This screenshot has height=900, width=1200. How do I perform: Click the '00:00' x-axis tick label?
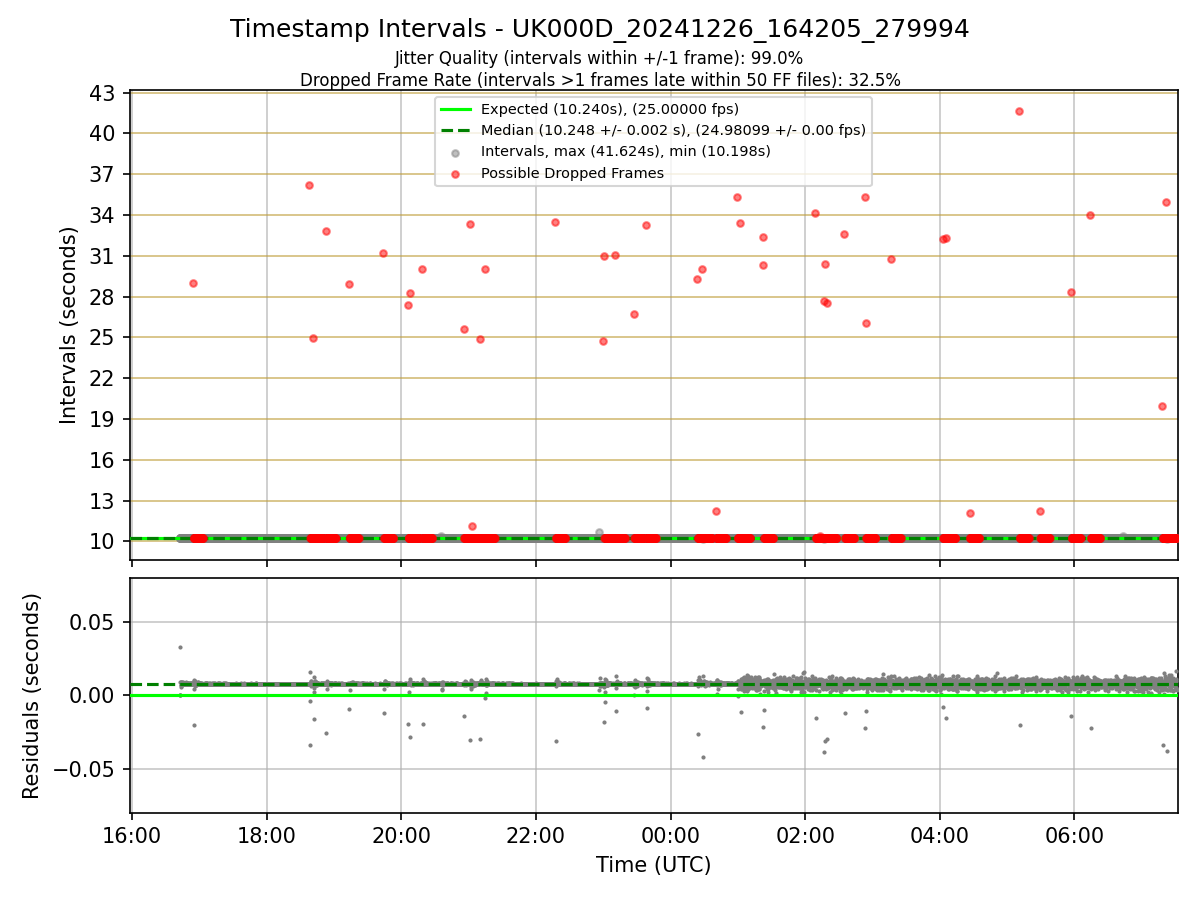tap(670, 834)
